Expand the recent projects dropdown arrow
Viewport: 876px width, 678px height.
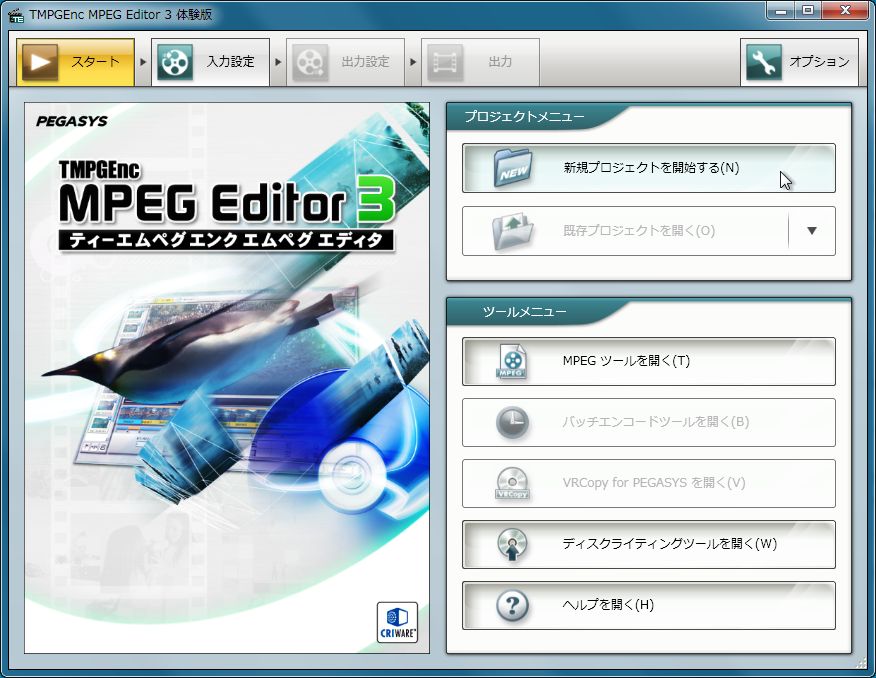click(812, 231)
